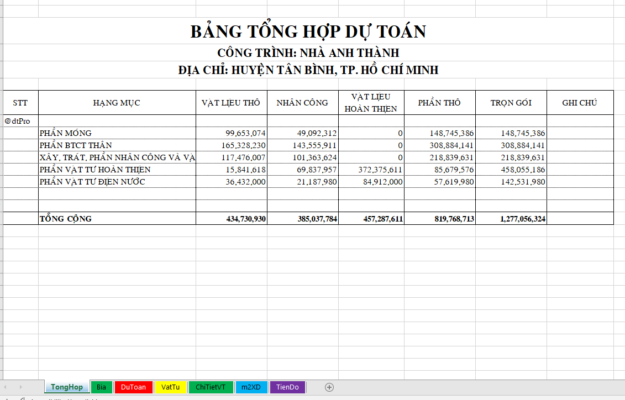Switch to the red DuToan sheet tab
Viewport: 625px width, 400px height.
(134, 387)
